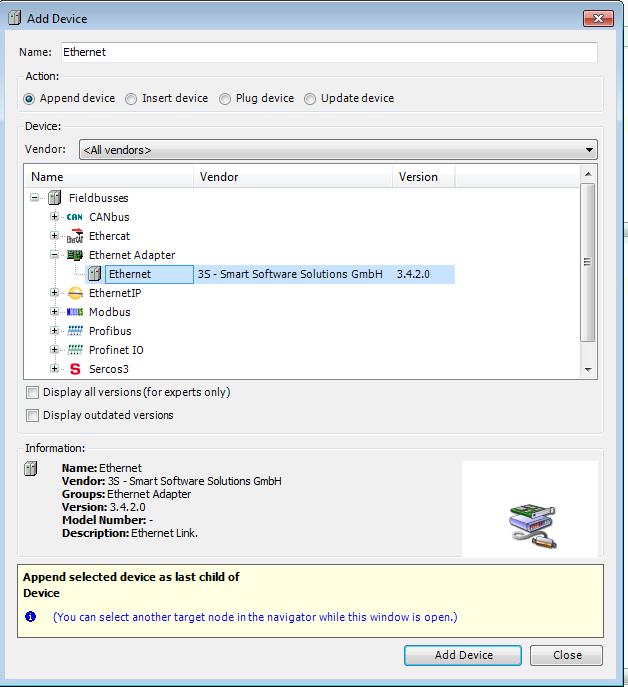The height and width of the screenshot is (687, 628).
Task: Select the Plug device radio button
Action: (225, 99)
